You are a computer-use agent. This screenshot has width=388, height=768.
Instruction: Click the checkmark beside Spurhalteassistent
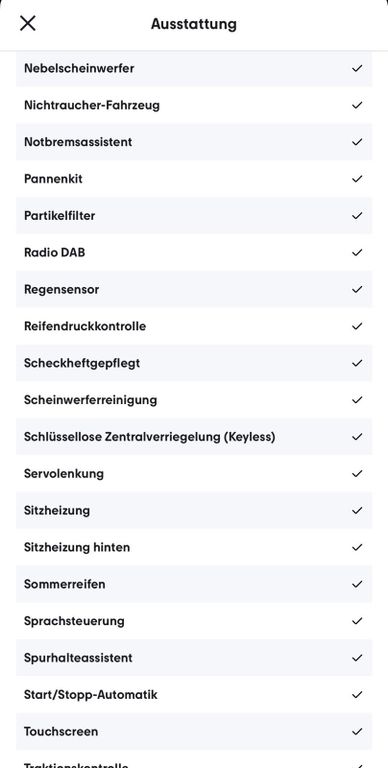click(357, 657)
